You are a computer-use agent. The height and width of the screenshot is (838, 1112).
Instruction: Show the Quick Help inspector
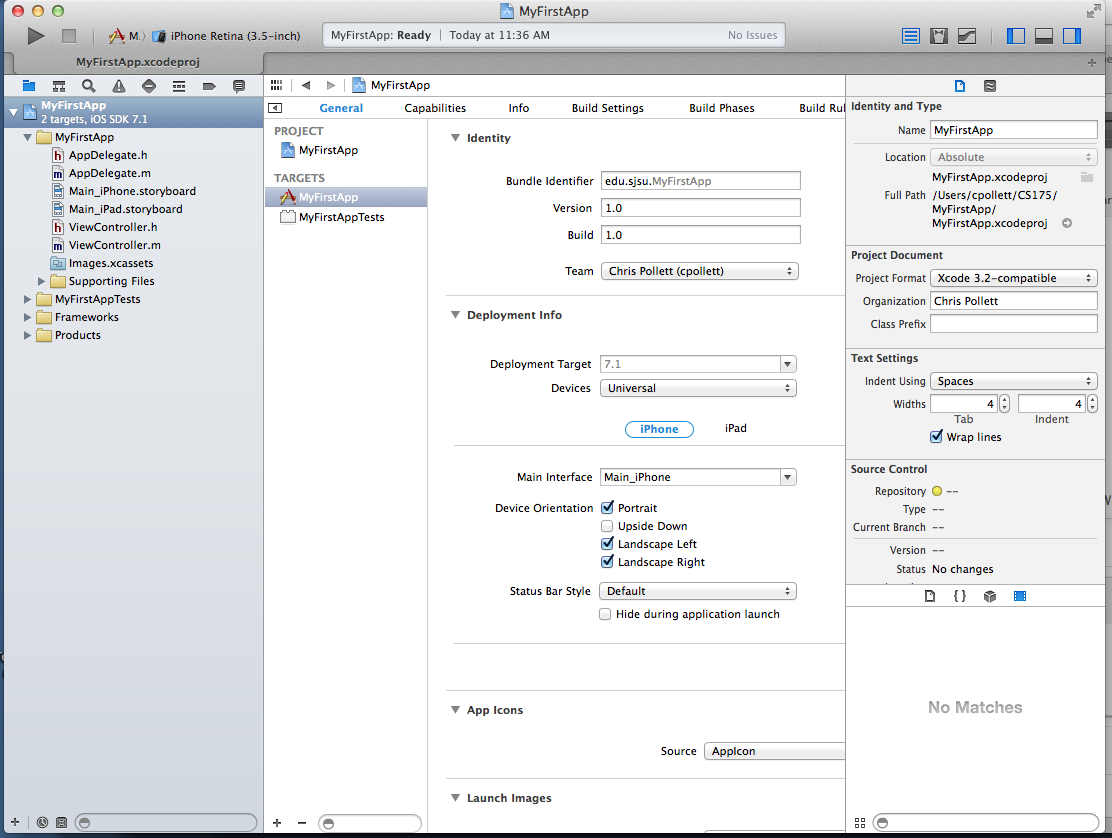click(990, 86)
